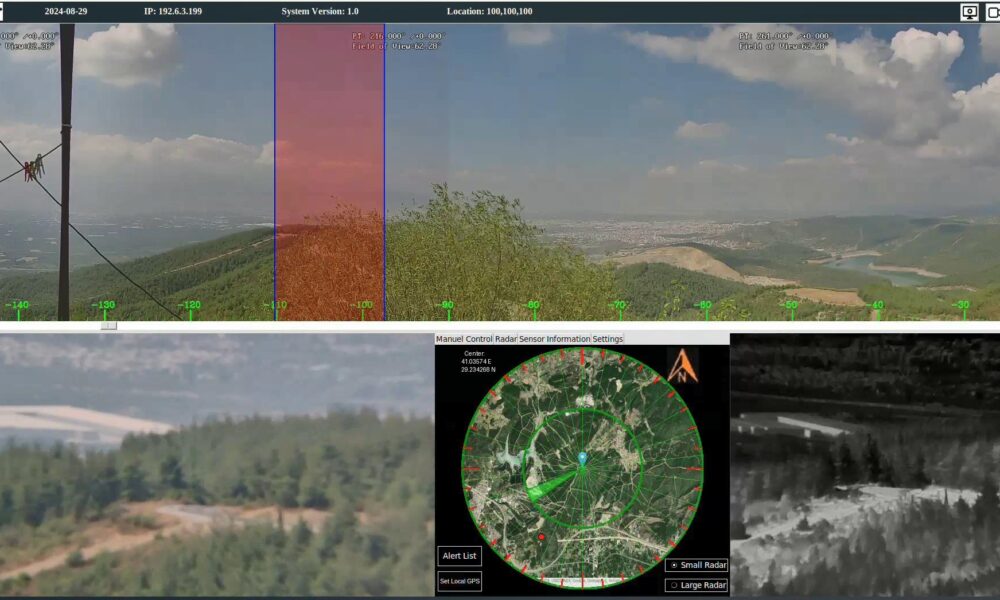Click the monitor display icon in top bar
Viewport: 1000px width, 600px height.
pos(969,12)
